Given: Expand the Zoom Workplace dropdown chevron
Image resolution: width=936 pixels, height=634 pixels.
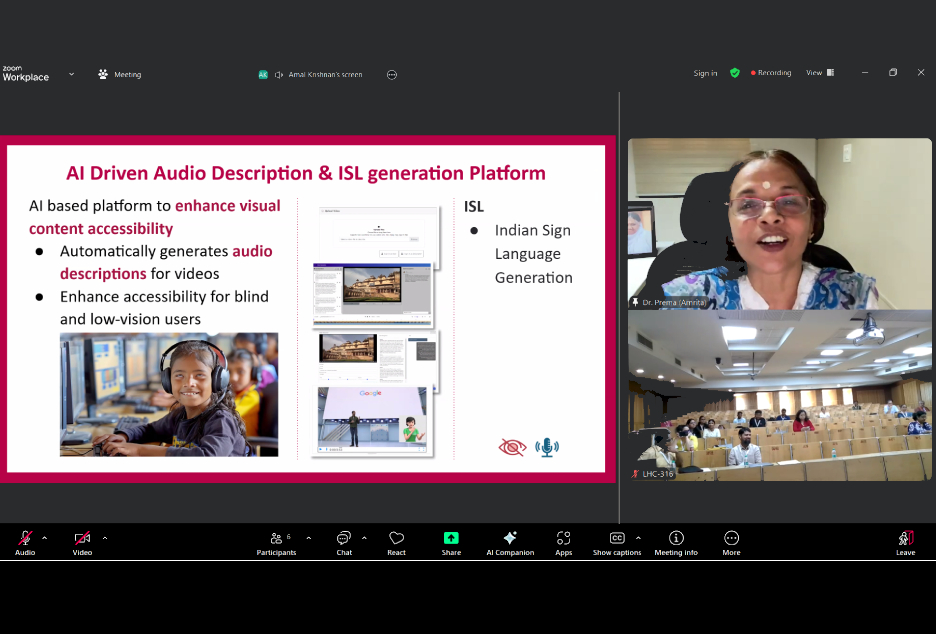Looking at the screenshot, I should pos(71,74).
